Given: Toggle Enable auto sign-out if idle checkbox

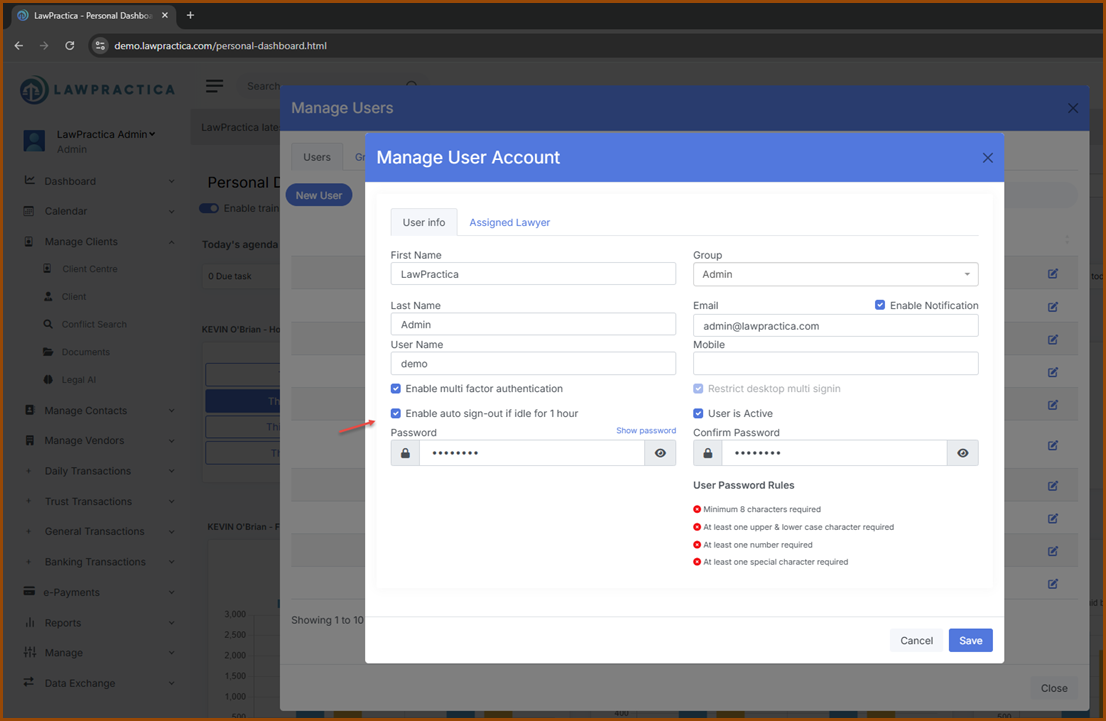Looking at the screenshot, I should point(396,413).
